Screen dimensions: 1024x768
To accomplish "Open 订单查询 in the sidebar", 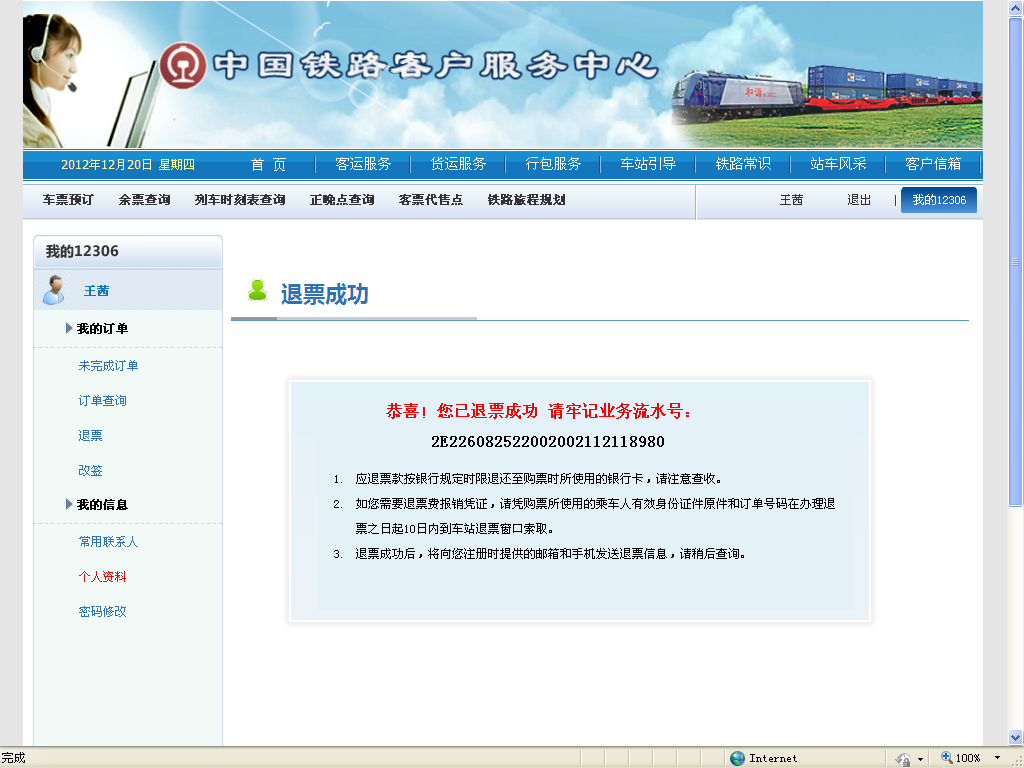I will point(103,400).
